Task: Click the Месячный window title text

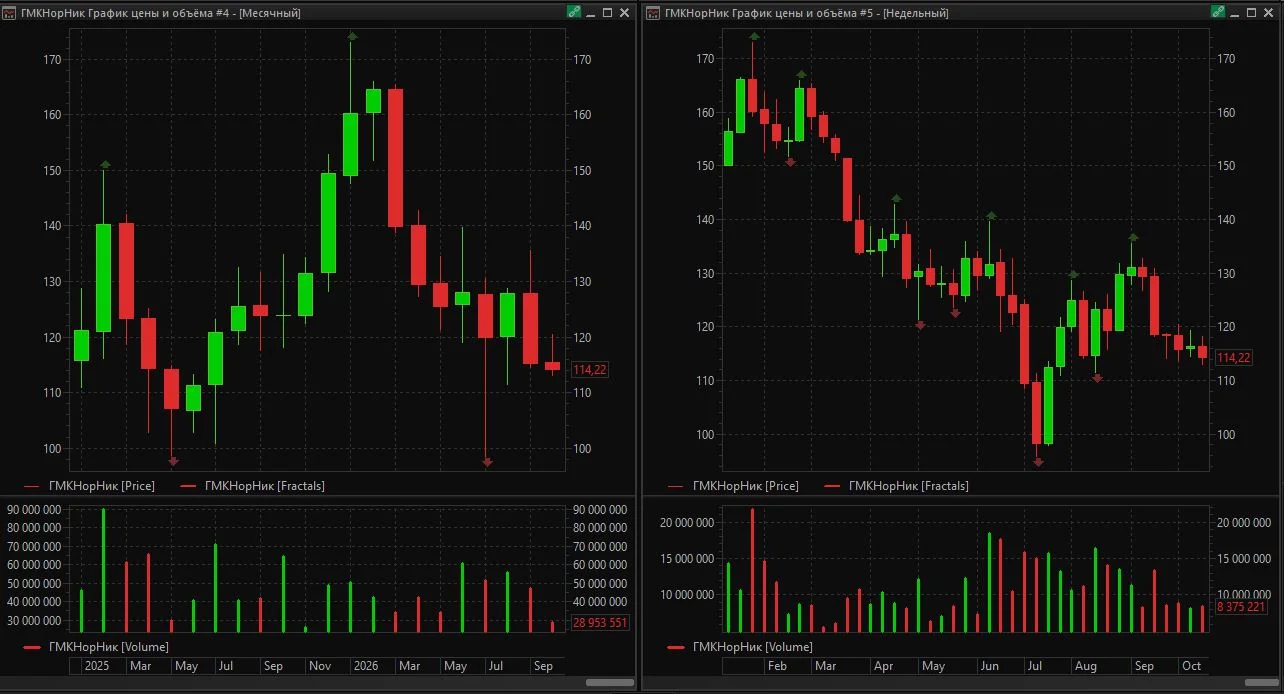Action: (x=160, y=13)
